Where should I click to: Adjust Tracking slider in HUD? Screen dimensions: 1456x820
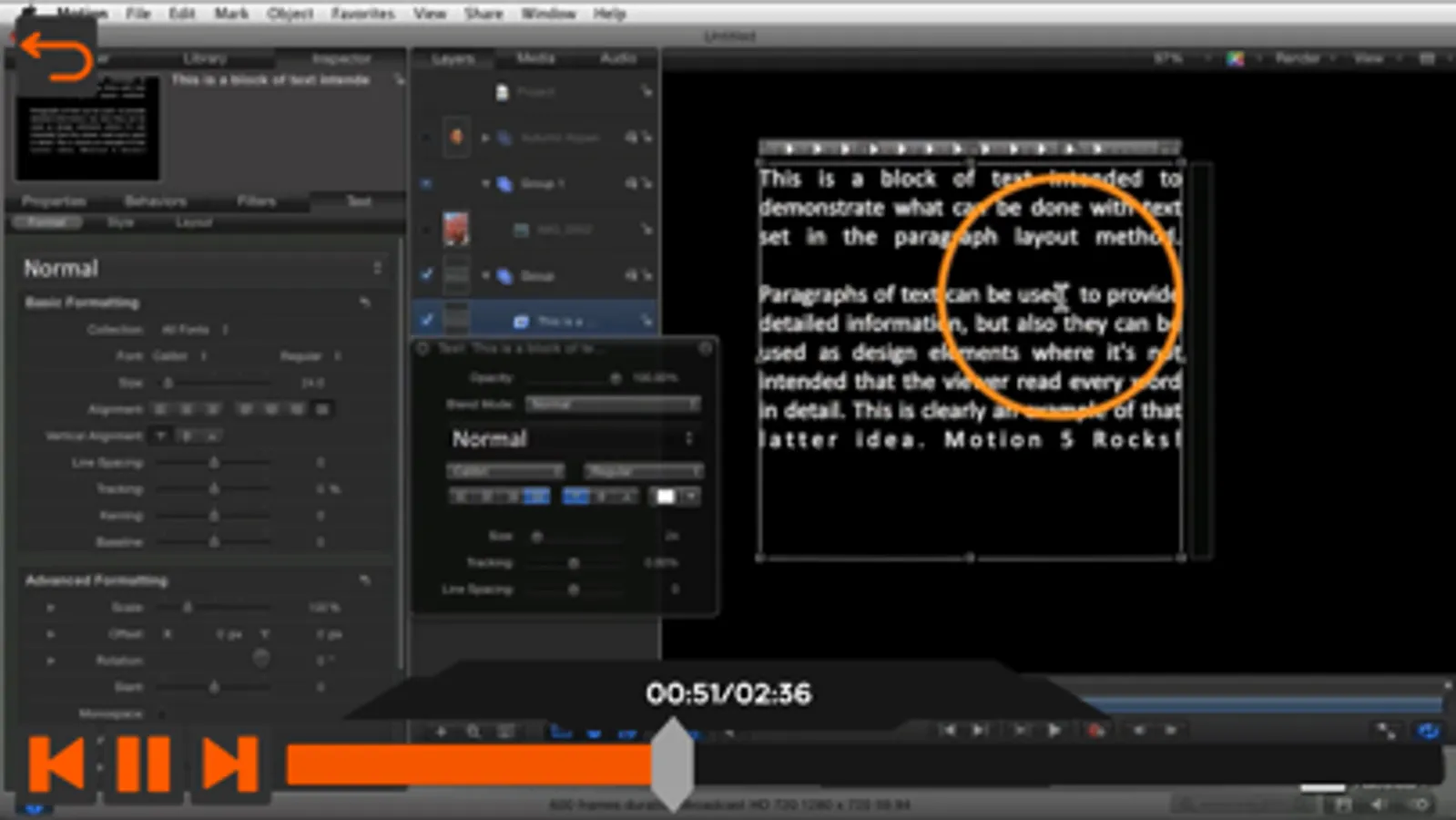pos(574,563)
